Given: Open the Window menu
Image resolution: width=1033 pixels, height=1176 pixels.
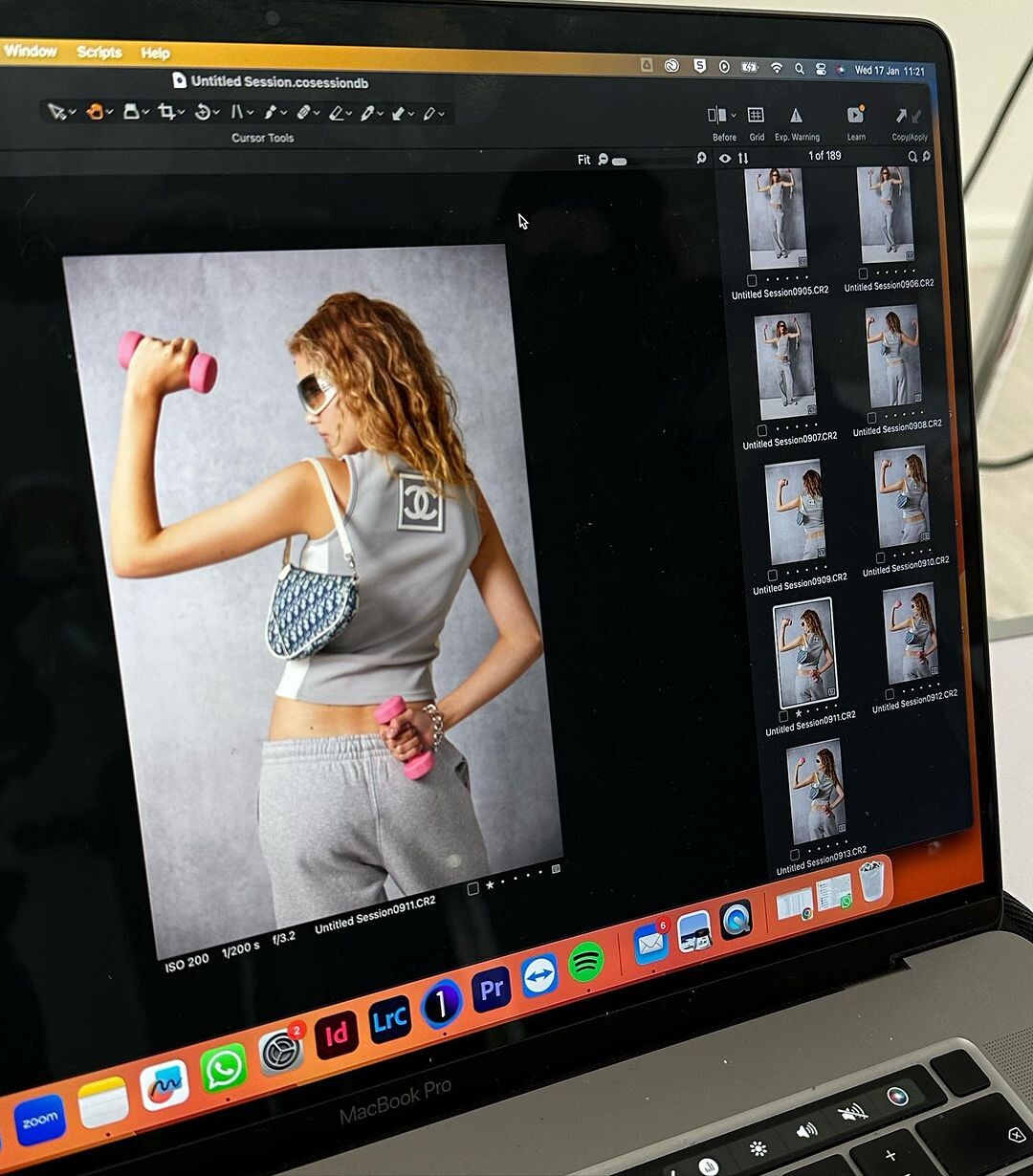Looking at the screenshot, I should point(30,52).
